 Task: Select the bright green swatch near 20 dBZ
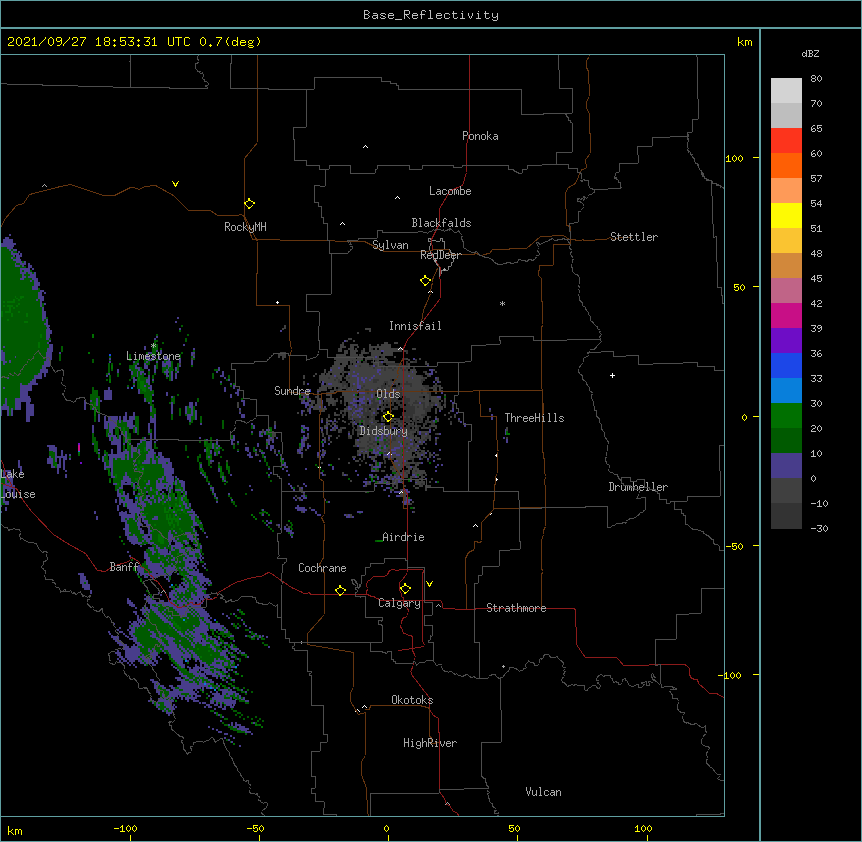pos(786,416)
